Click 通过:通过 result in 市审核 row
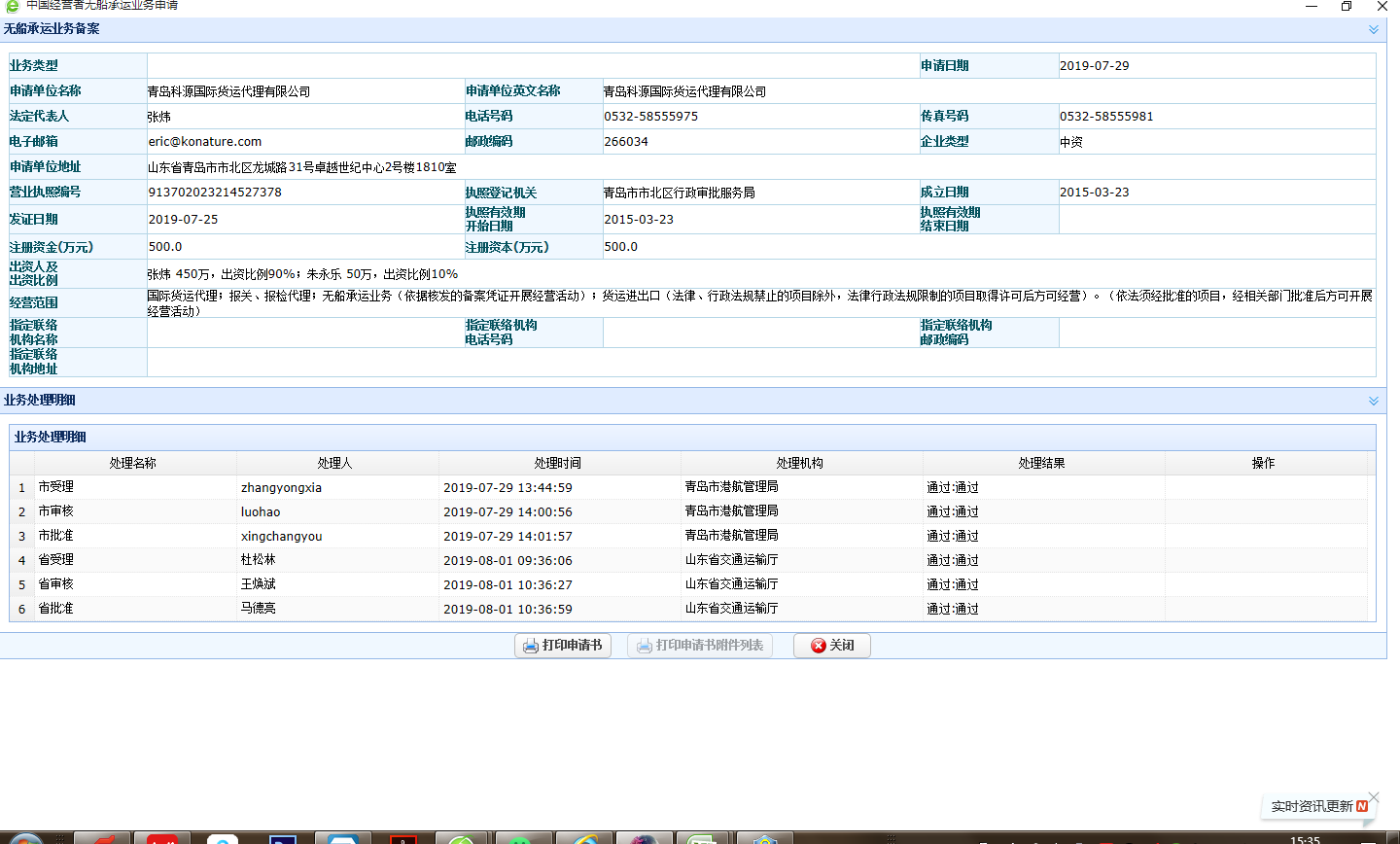The height and width of the screenshot is (844, 1400). [953, 511]
